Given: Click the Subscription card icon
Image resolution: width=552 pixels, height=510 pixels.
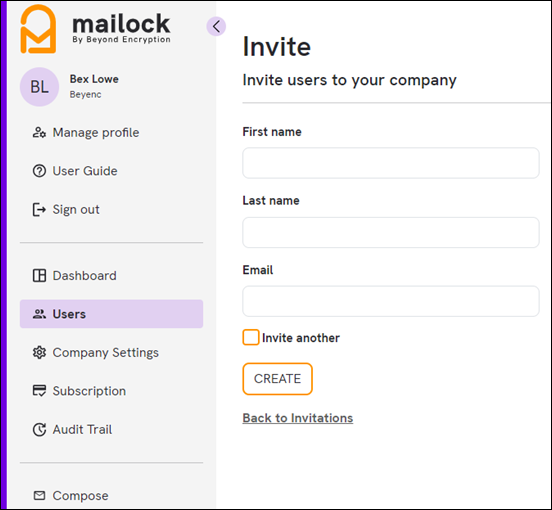Looking at the screenshot, I should click(39, 391).
